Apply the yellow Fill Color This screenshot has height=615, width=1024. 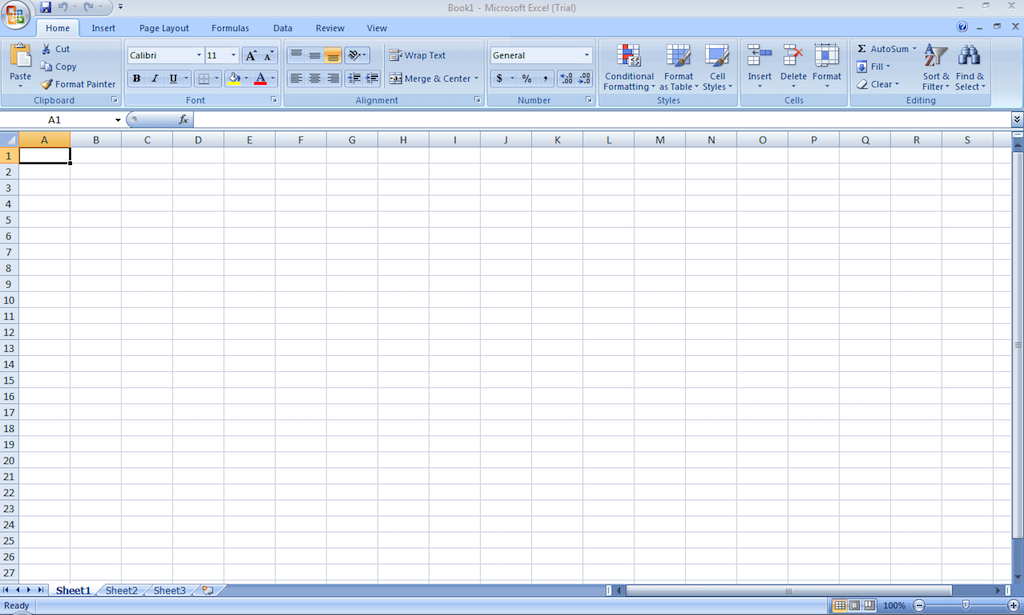pyautogui.click(x=234, y=78)
